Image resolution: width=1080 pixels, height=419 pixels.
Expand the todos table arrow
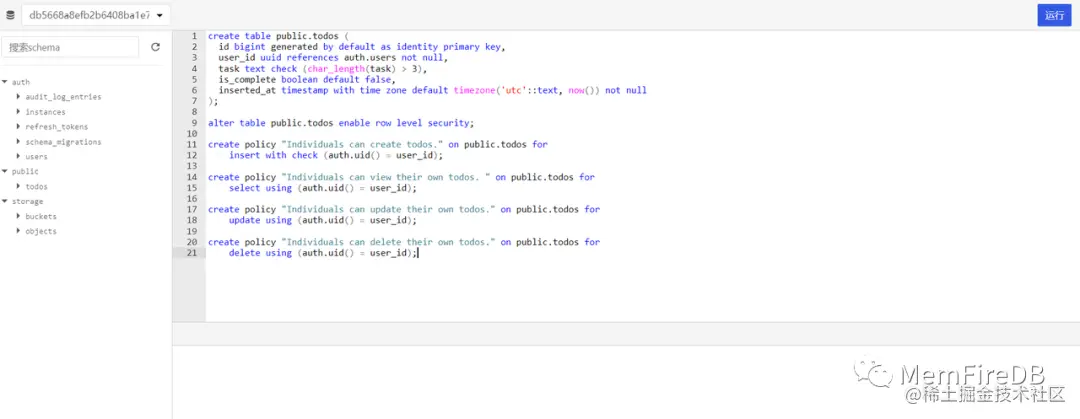[x=19, y=186]
